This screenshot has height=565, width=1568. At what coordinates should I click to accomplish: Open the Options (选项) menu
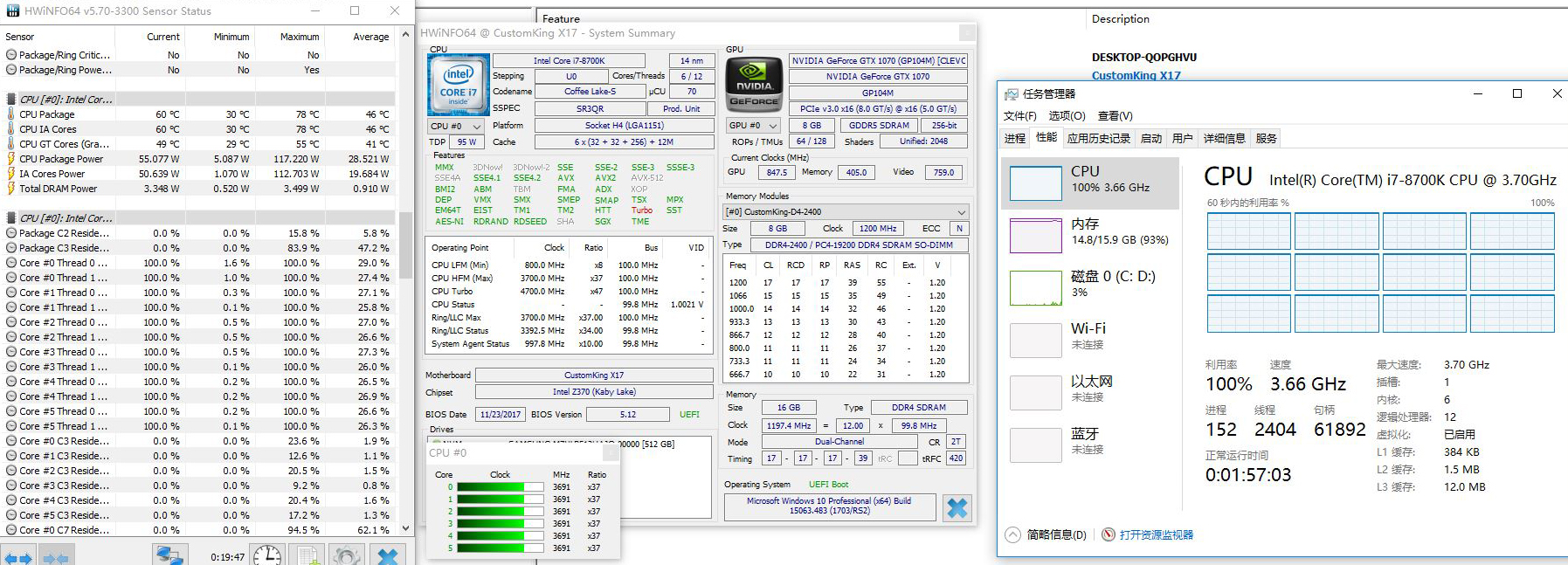pos(1067,115)
